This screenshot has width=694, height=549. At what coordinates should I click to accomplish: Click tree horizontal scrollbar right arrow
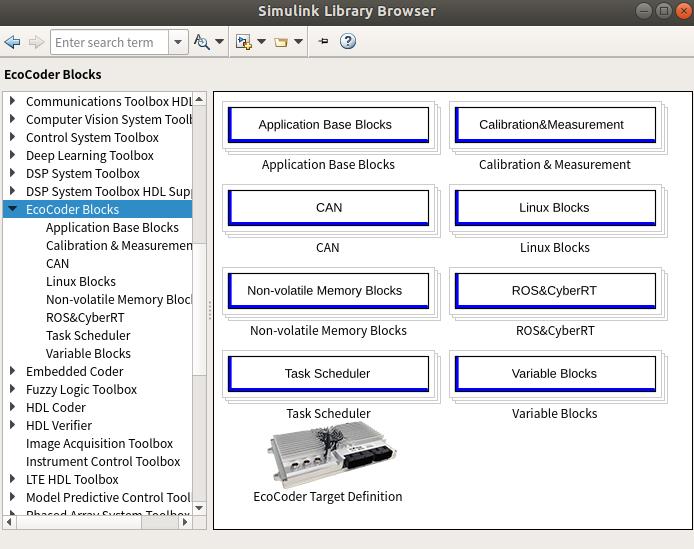pos(185,522)
